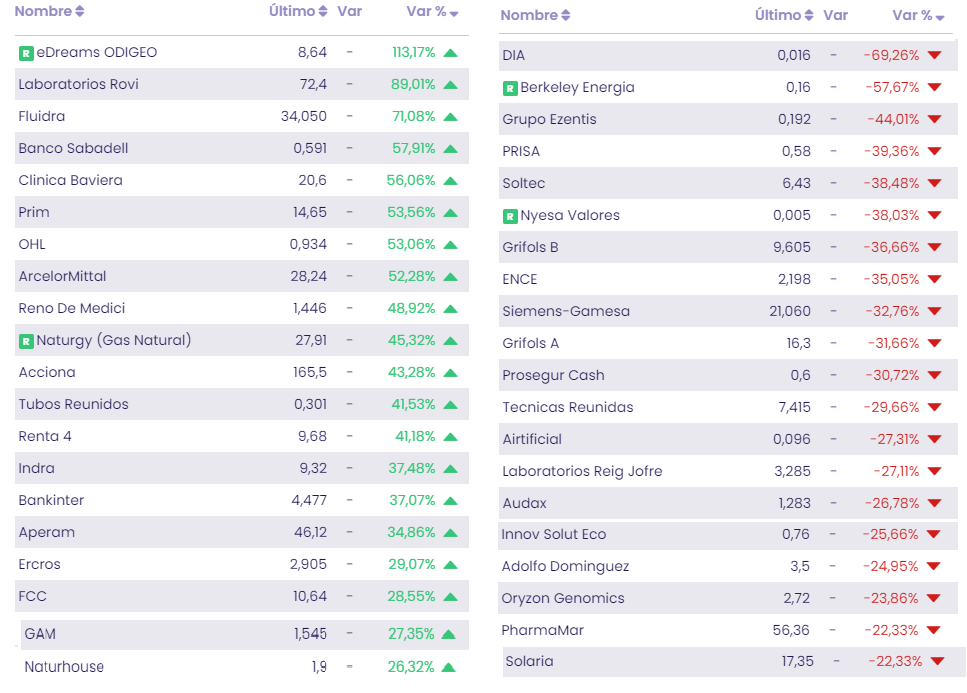Click red down triangle for Grifols B

934,248
